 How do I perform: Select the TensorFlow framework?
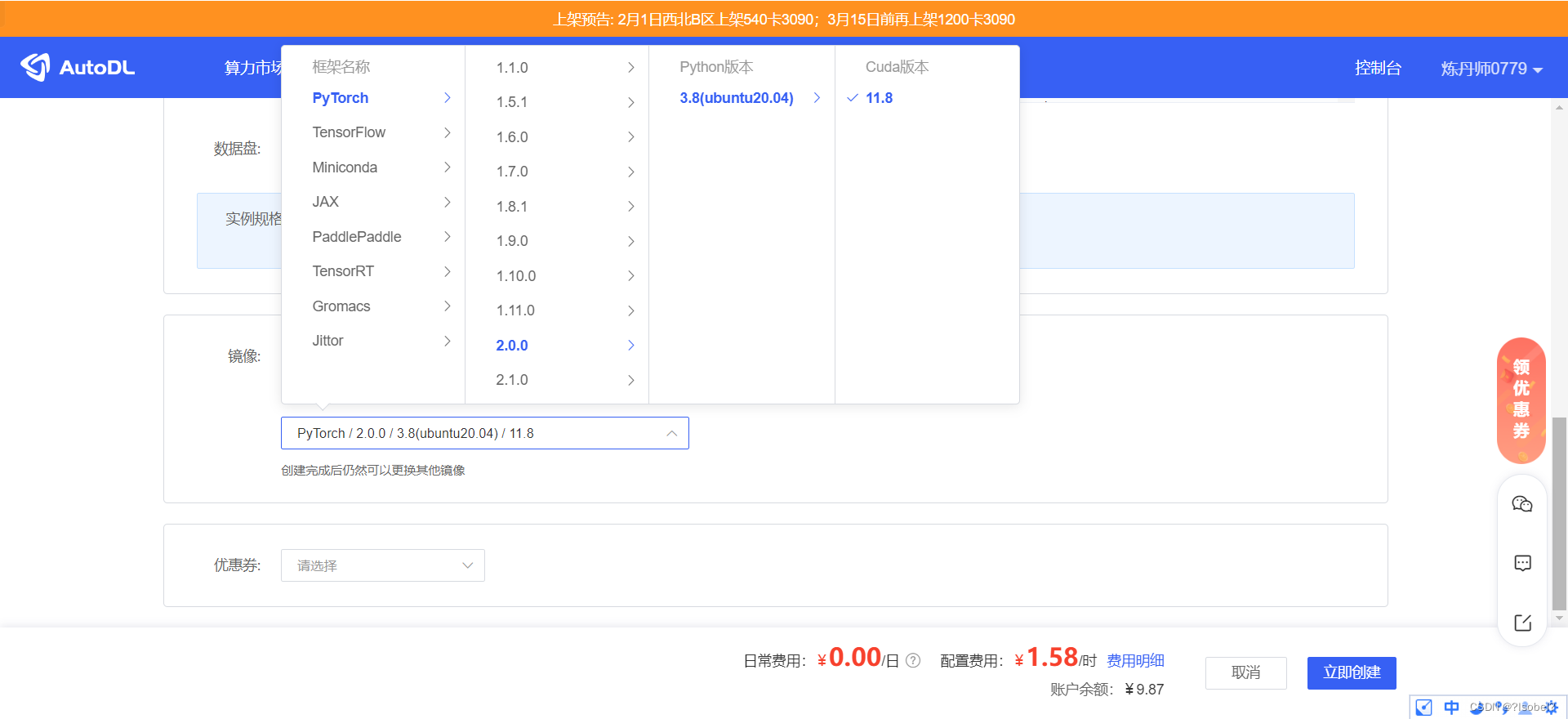click(x=373, y=132)
